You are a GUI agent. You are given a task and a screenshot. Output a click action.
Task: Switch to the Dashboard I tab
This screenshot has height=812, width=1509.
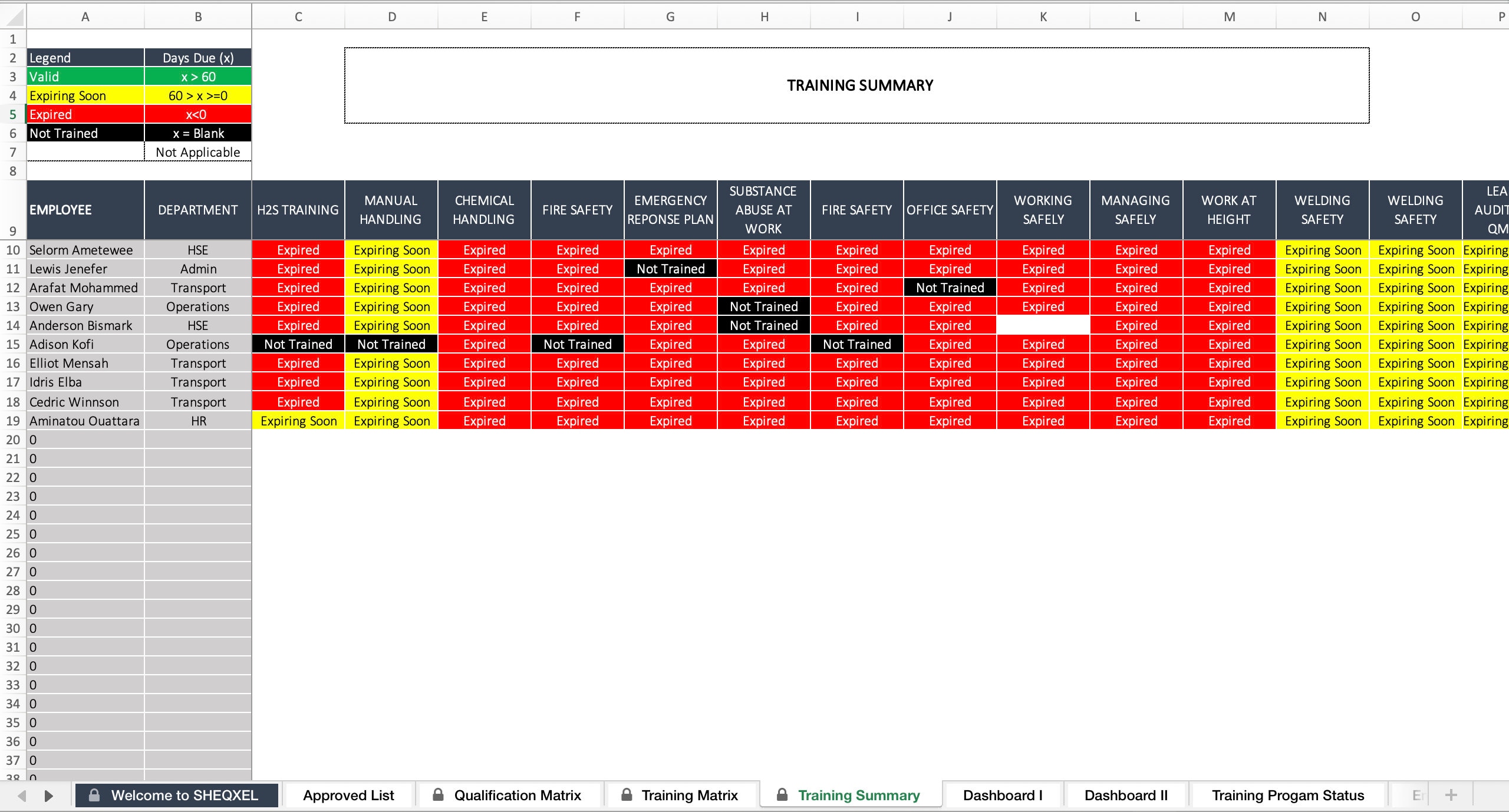[x=1002, y=795]
